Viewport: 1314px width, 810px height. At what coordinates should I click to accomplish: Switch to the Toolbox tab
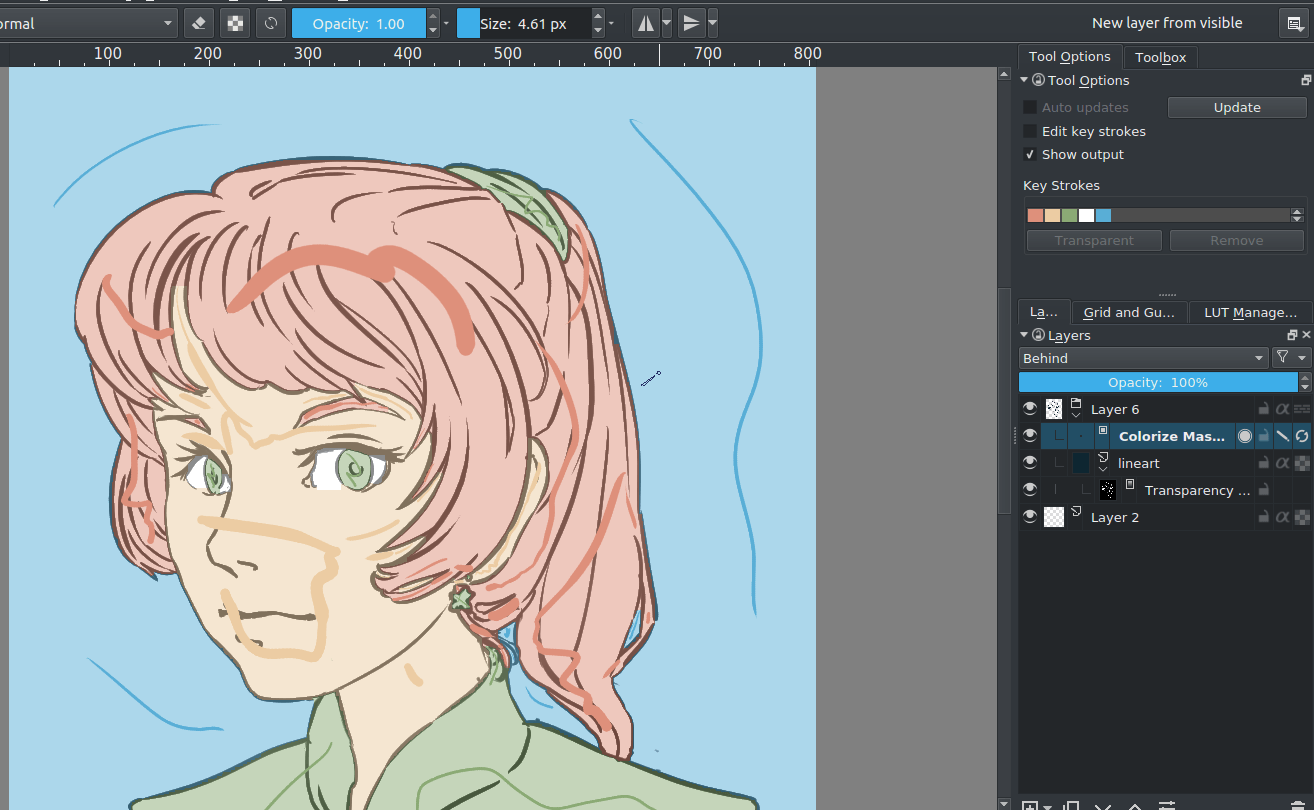[1159, 57]
